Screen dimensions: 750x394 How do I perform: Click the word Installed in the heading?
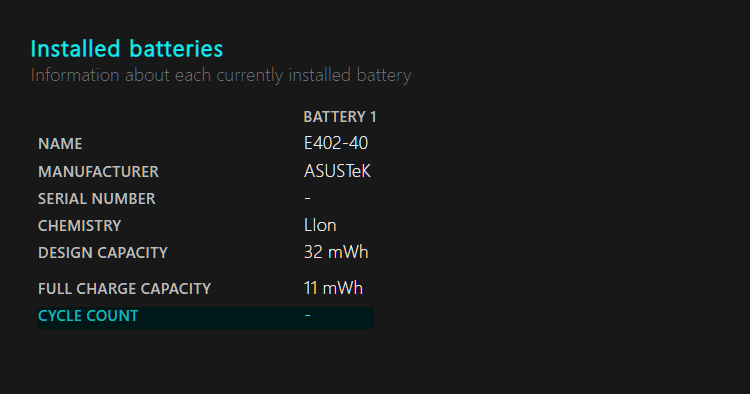coord(76,49)
